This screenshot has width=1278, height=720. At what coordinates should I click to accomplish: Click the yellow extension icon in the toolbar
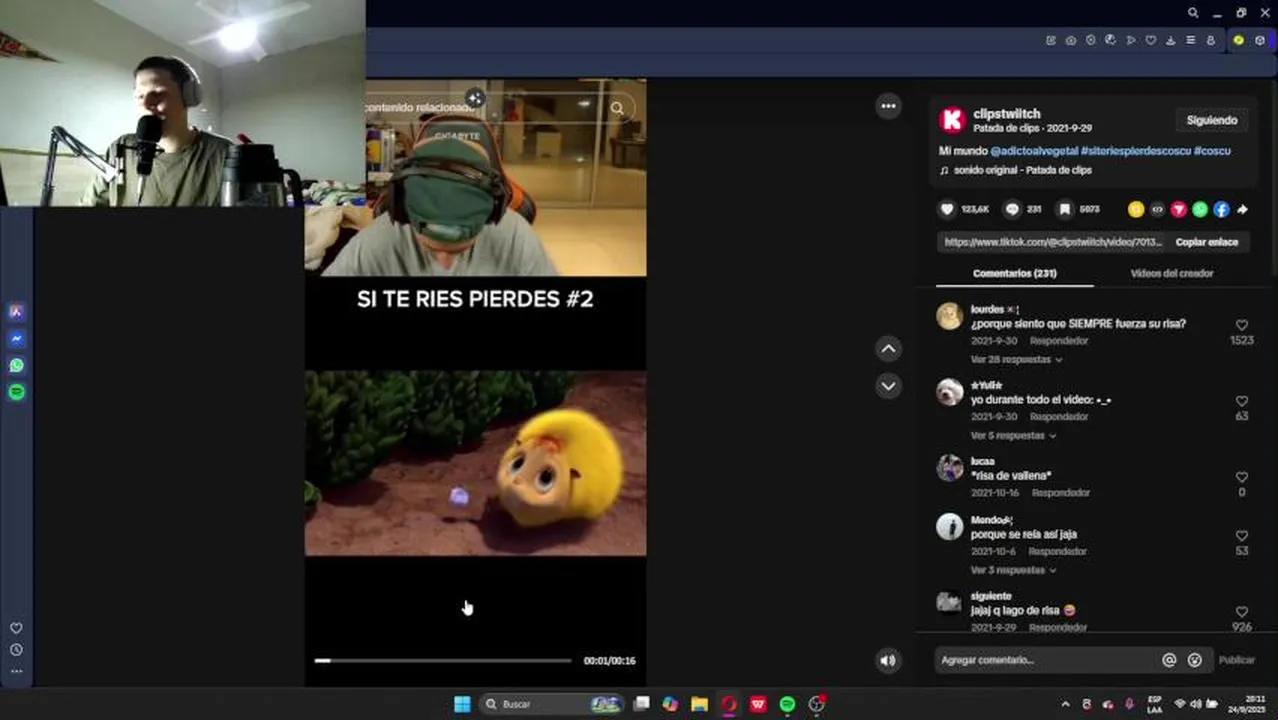click(x=1238, y=40)
